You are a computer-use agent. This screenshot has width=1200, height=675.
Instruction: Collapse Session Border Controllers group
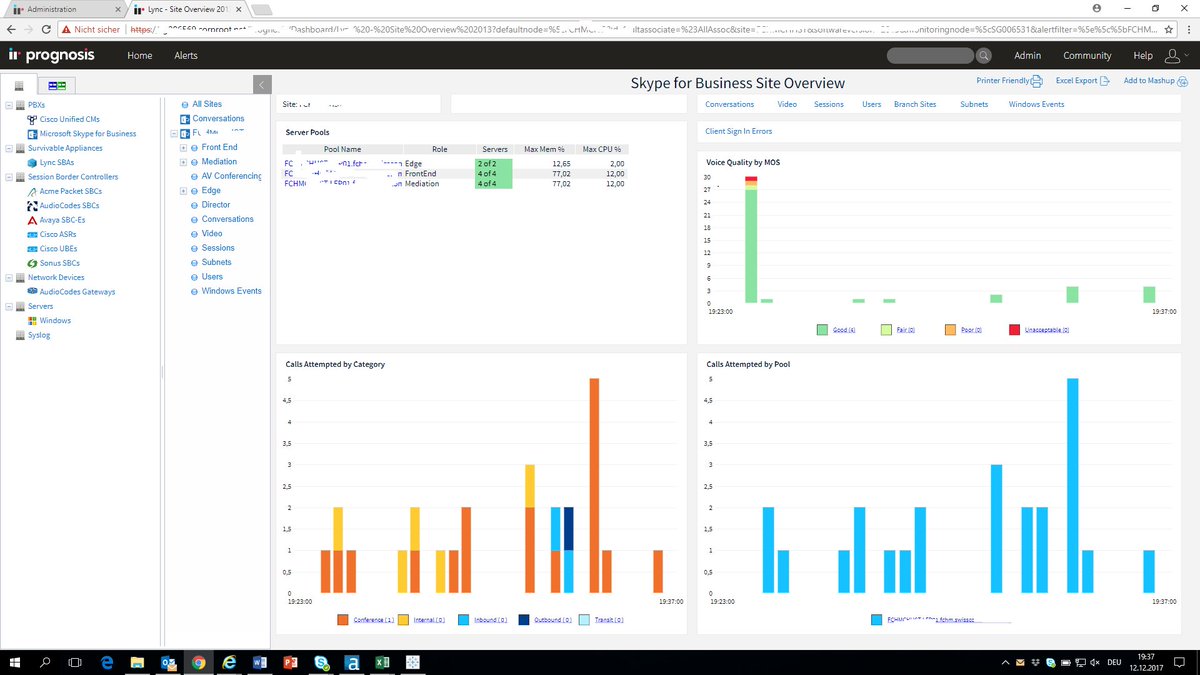(9, 177)
